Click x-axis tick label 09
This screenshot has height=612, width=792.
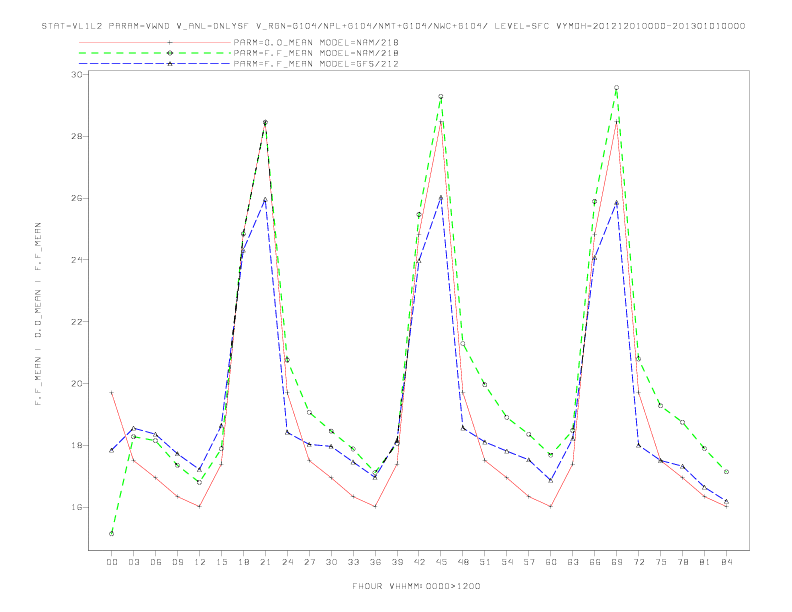(x=178, y=562)
